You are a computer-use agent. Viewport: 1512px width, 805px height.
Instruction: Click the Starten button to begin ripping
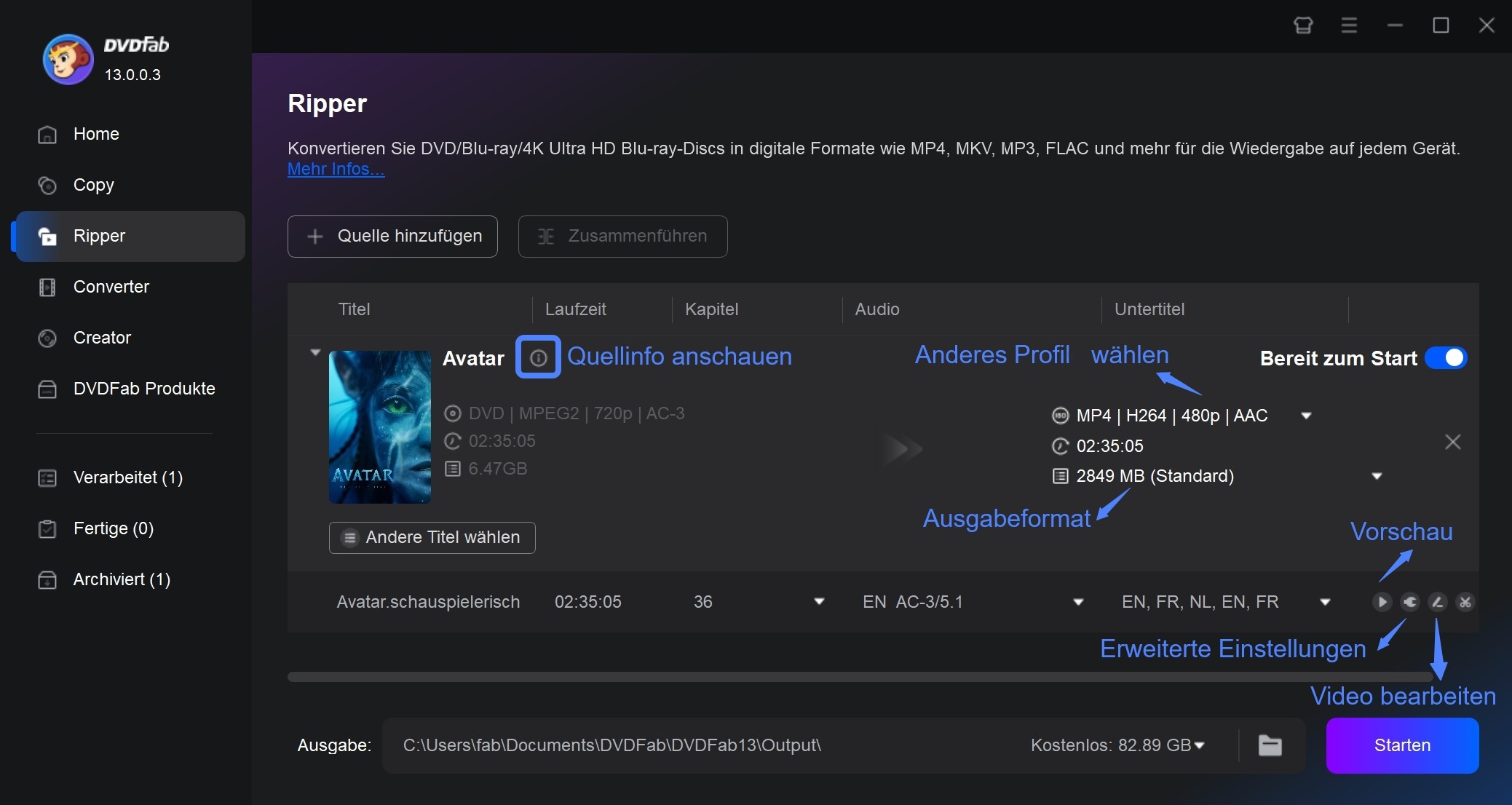pyautogui.click(x=1400, y=745)
